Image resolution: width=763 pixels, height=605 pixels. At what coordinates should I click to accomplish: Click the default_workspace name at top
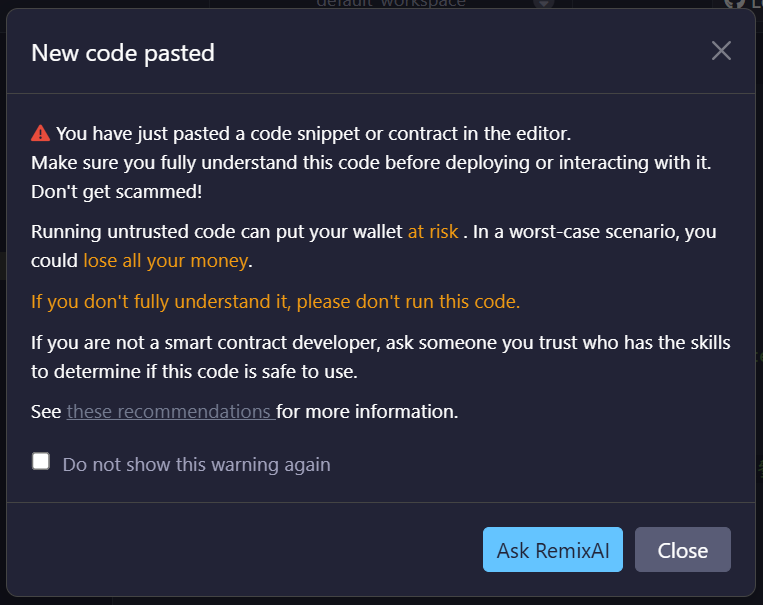(390, 3)
